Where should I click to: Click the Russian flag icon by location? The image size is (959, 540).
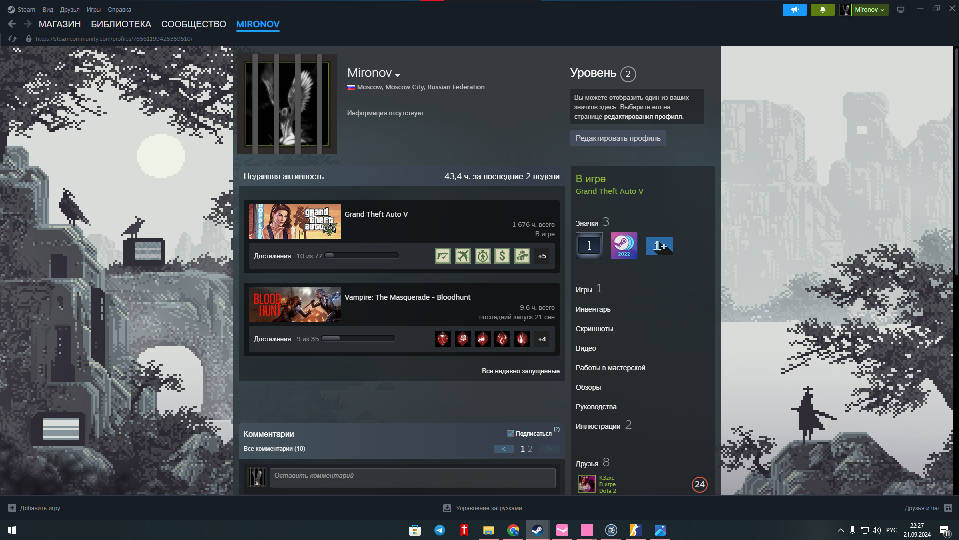tap(351, 87)
